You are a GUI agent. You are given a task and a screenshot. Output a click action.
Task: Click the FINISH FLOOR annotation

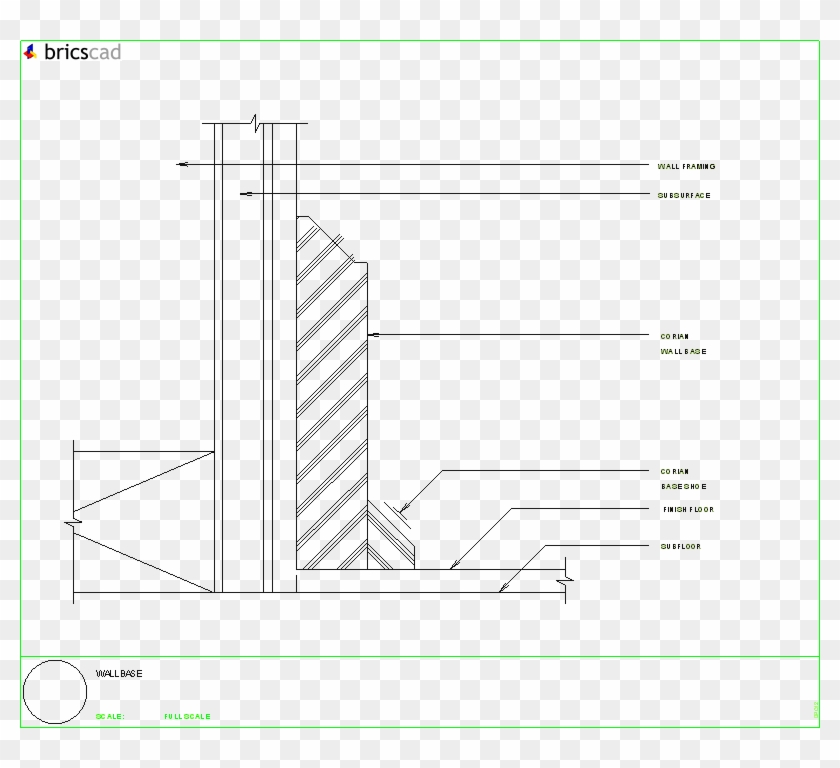tap(687, 509)
